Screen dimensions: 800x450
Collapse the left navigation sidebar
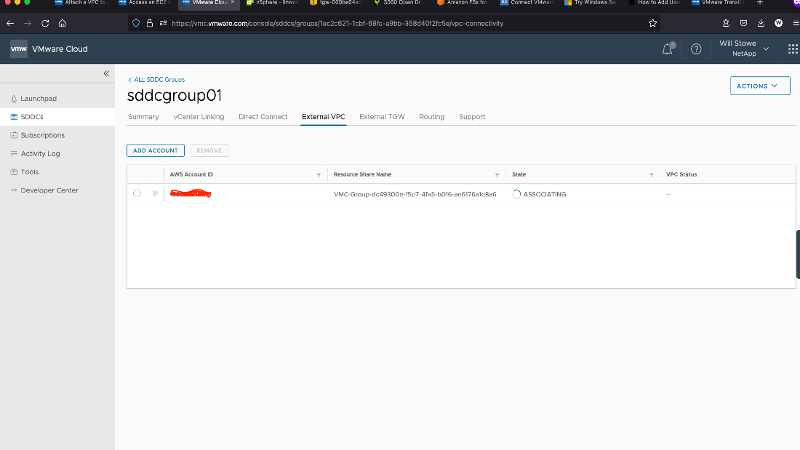point(106,73)
